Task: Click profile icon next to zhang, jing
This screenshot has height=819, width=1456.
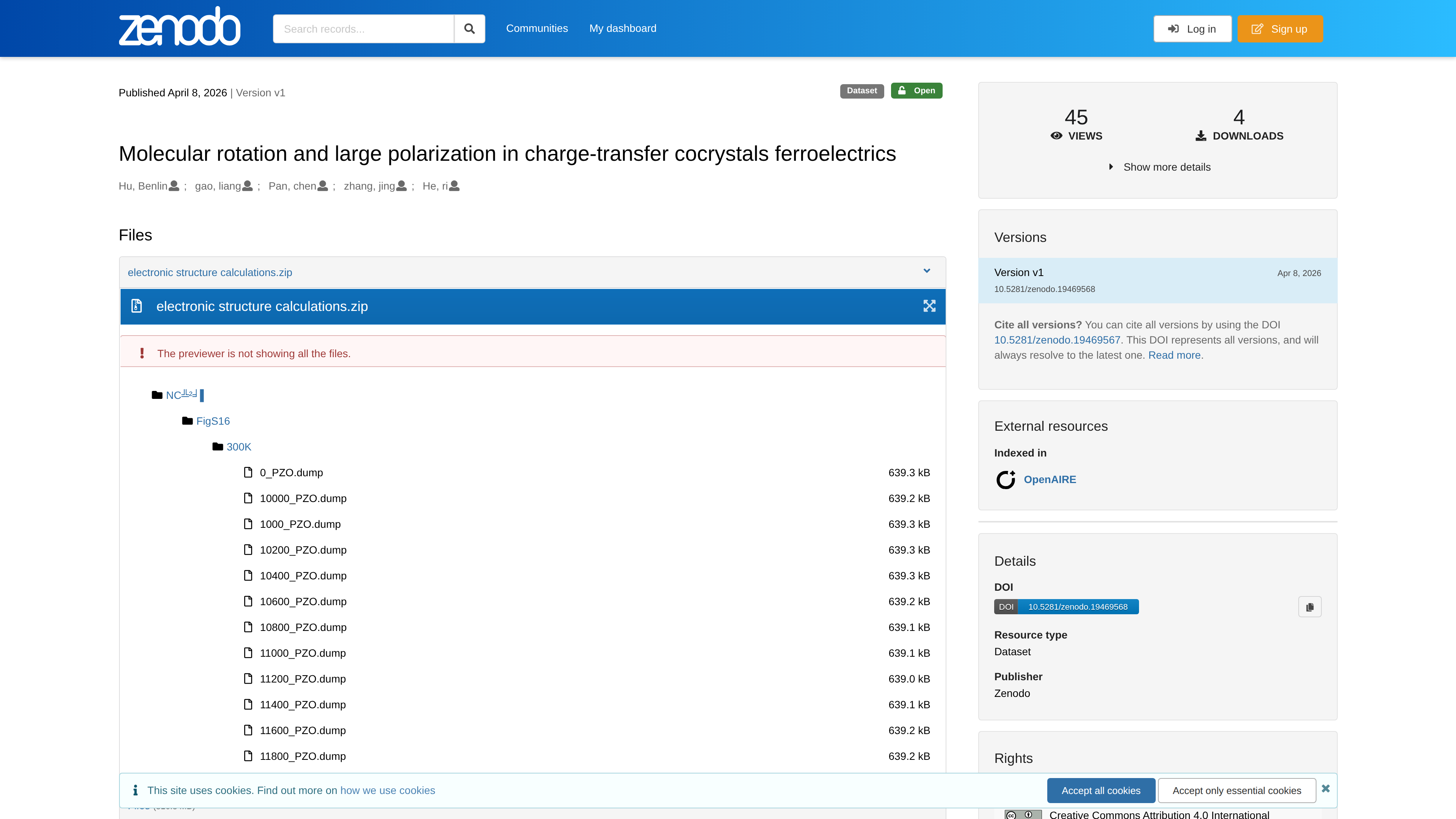Action: click(x=401, y=185)
